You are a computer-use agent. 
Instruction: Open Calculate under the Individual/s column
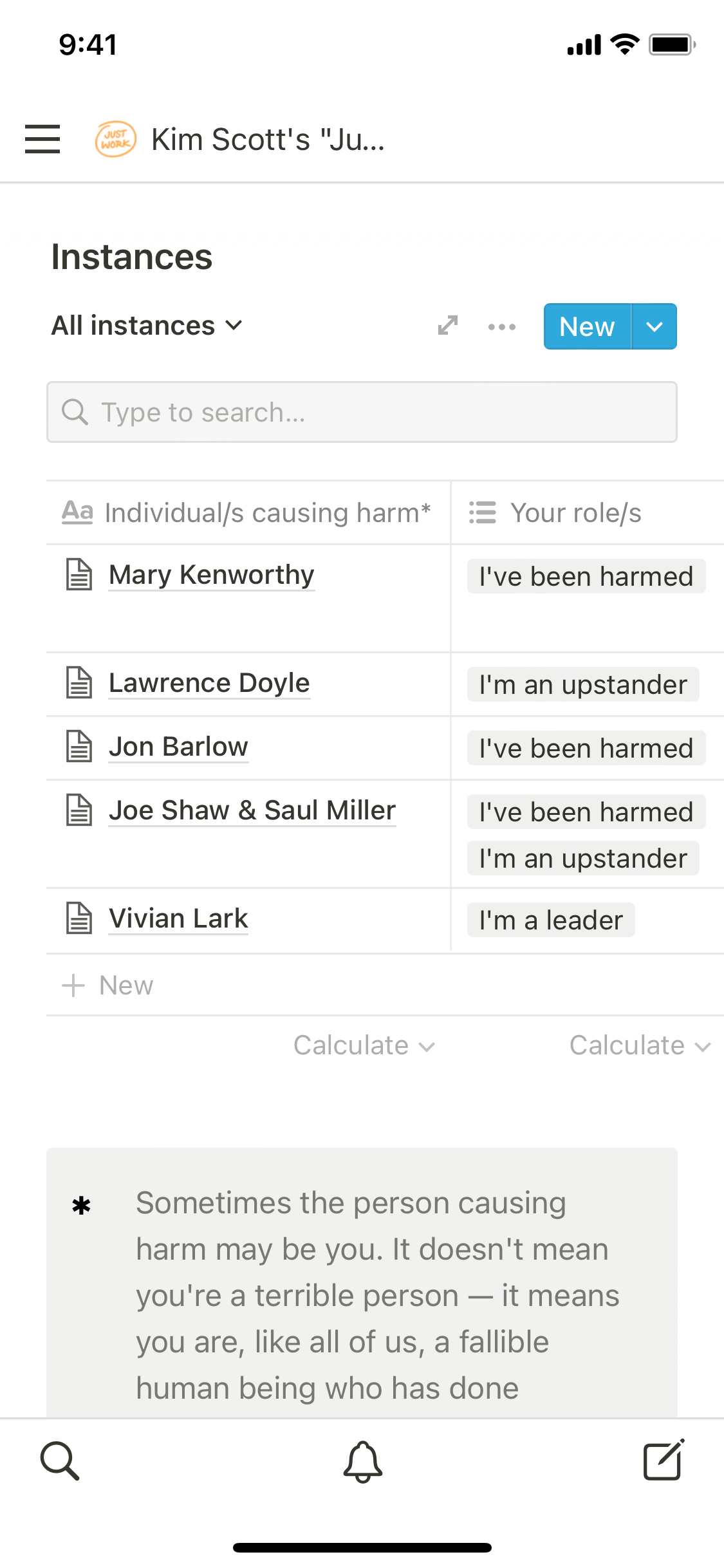(x=364, y=1046)
